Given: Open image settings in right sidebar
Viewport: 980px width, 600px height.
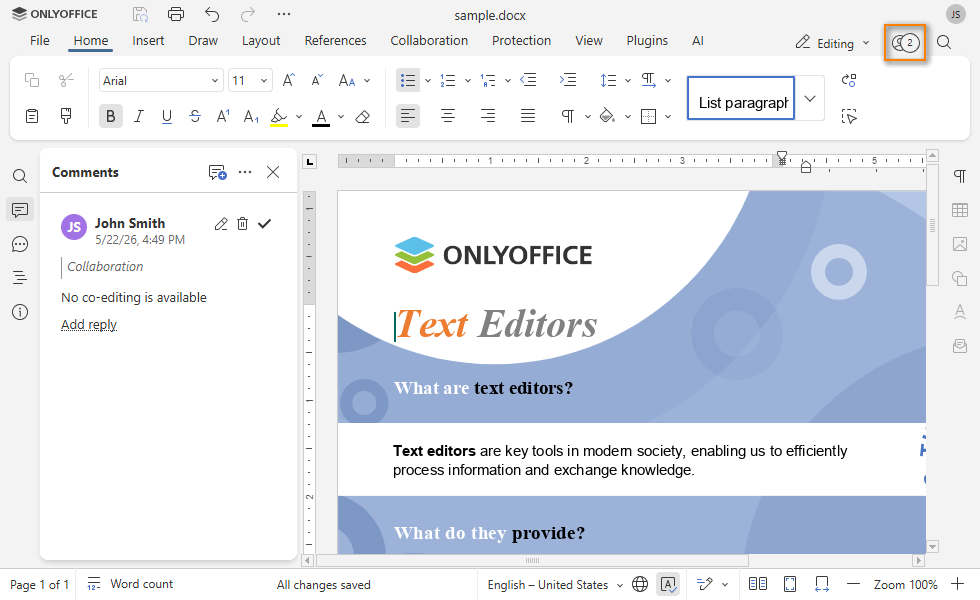Looking at the screenshot, I should click(x=960, y=244).
